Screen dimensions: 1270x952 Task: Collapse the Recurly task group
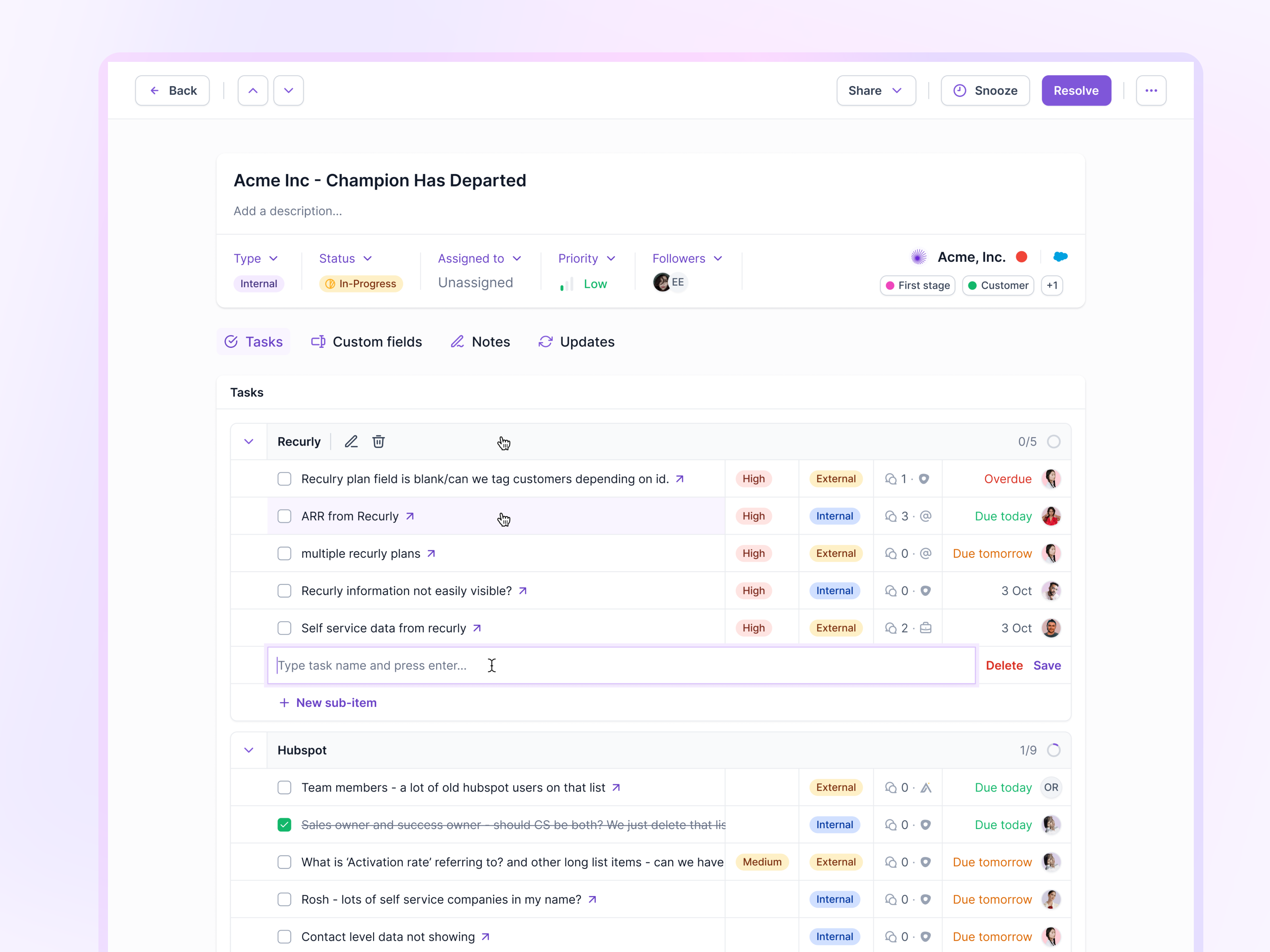[x=248, y=441]
